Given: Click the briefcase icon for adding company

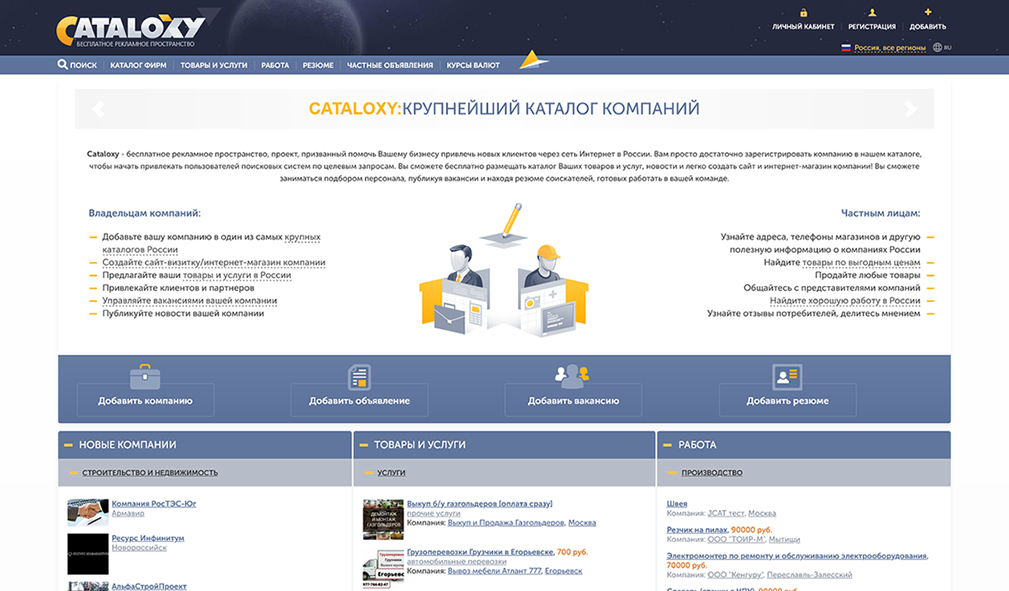Looking at the screenshot, I should click(145, 376).
